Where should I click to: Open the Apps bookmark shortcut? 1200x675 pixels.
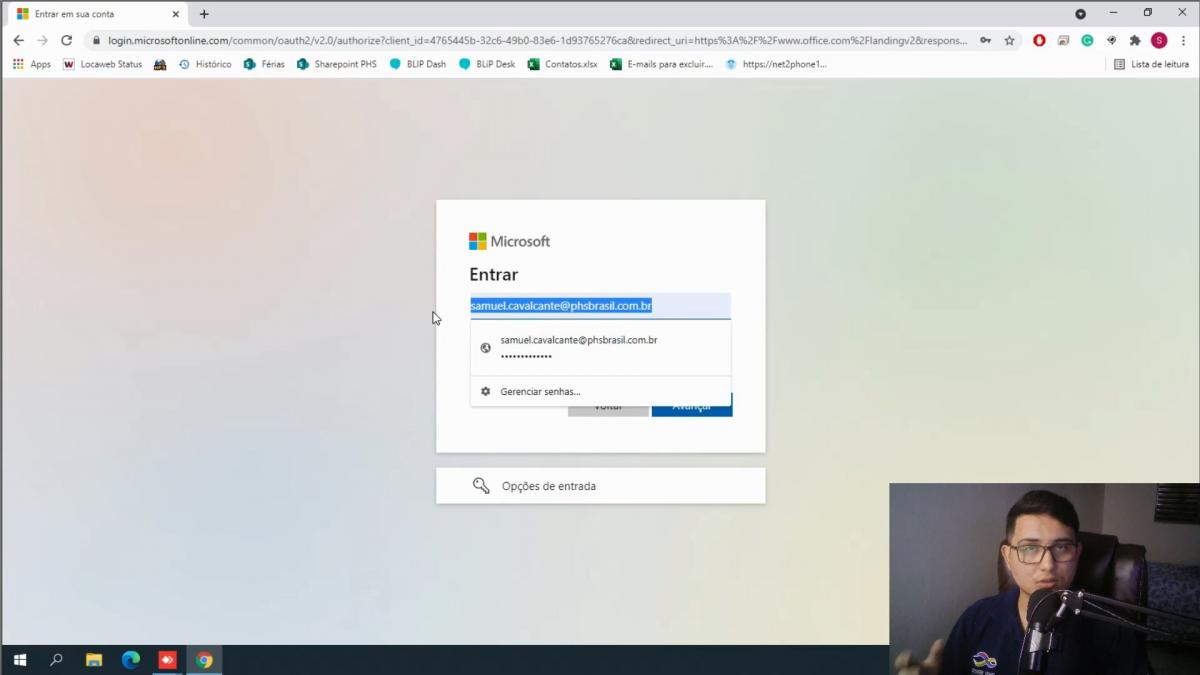(32, 64)
